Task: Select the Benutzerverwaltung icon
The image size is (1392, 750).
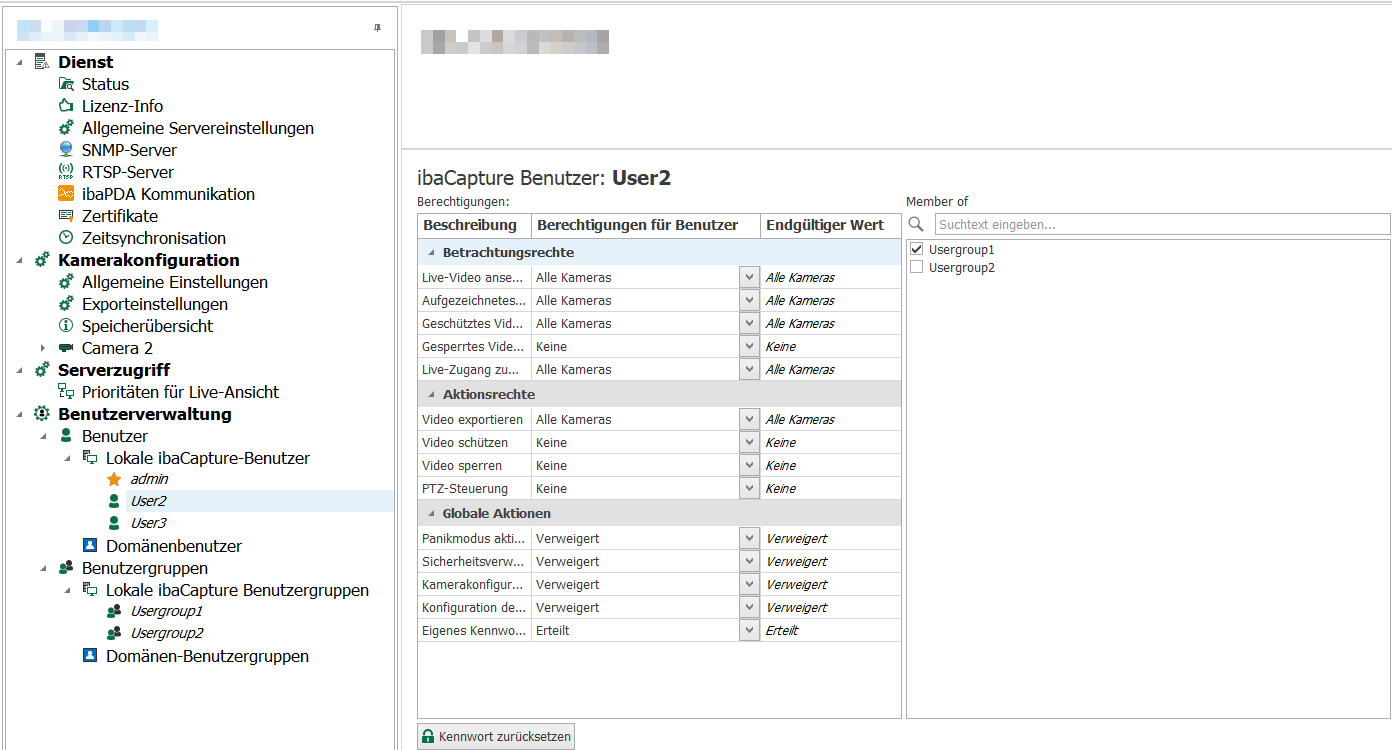Action: [42, 414]
